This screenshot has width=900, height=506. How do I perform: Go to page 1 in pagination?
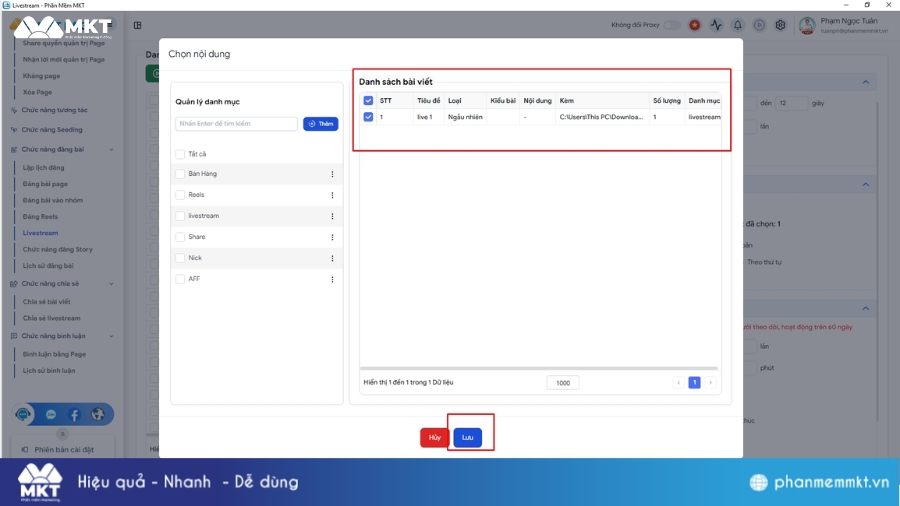(694, 383)
